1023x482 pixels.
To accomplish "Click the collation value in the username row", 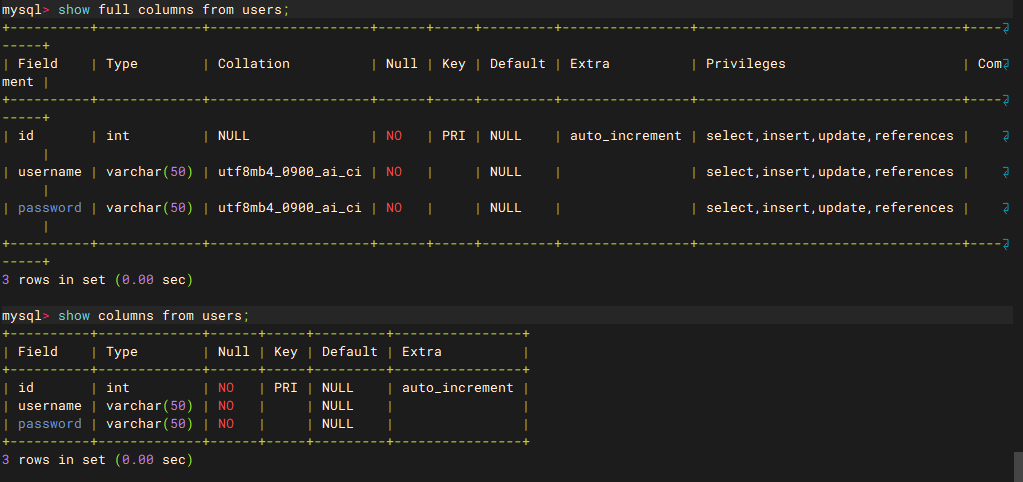I will coord(289,172).
